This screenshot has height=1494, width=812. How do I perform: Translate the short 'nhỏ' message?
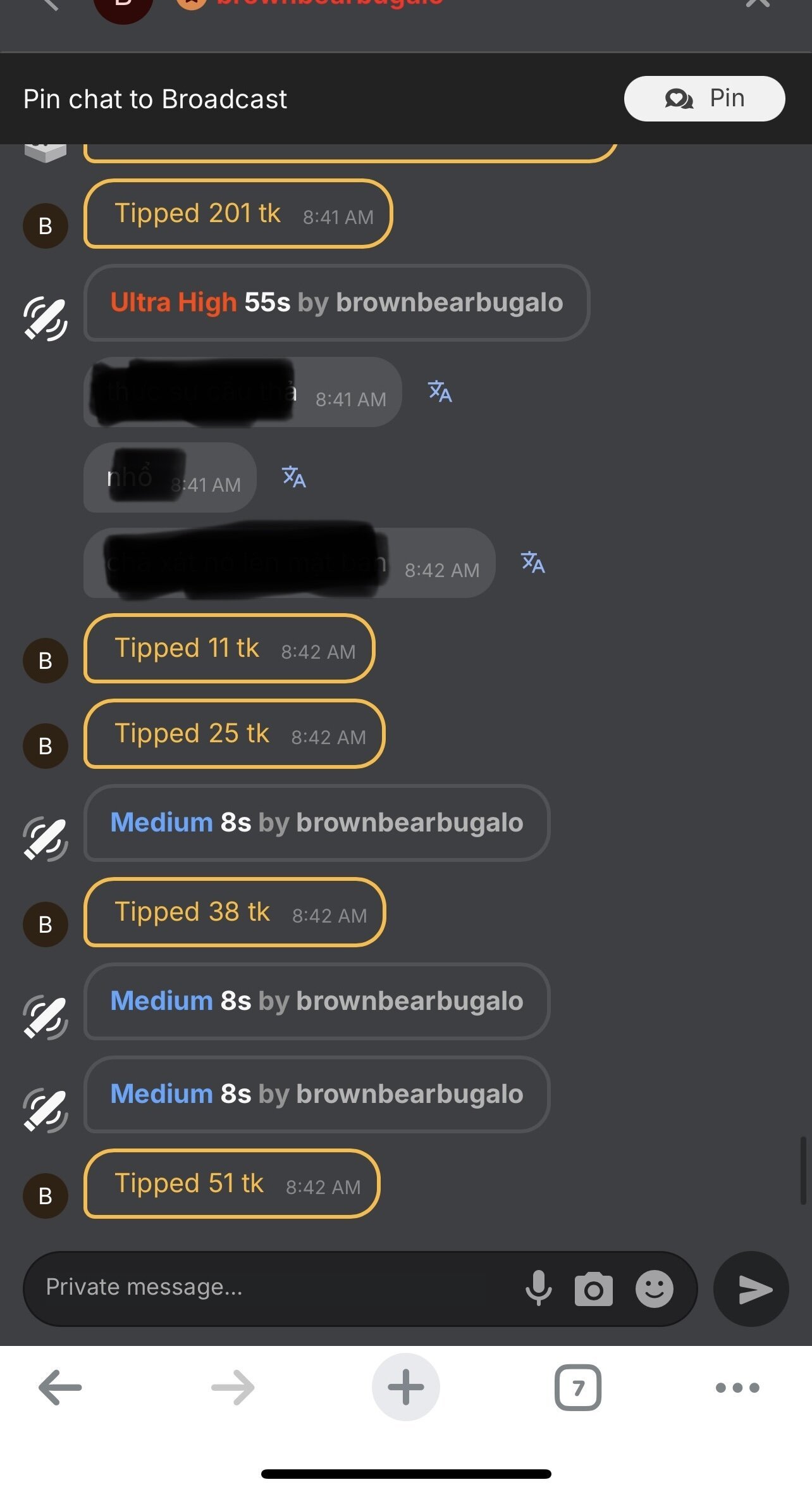click(293, 476)
